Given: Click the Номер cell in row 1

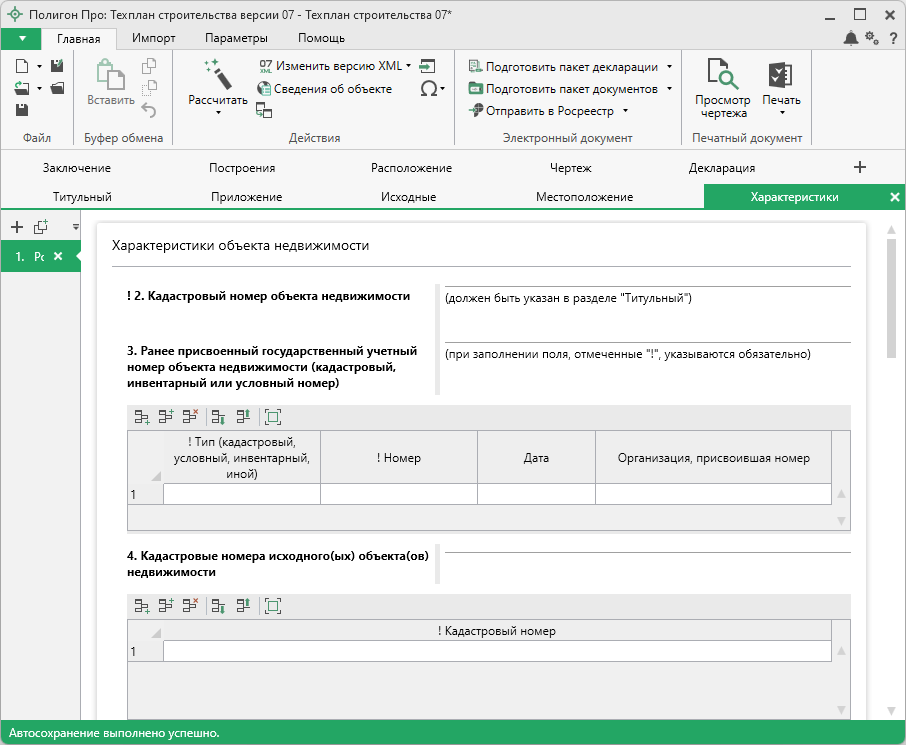Looking at the screenshot, I should pos(398,494).
